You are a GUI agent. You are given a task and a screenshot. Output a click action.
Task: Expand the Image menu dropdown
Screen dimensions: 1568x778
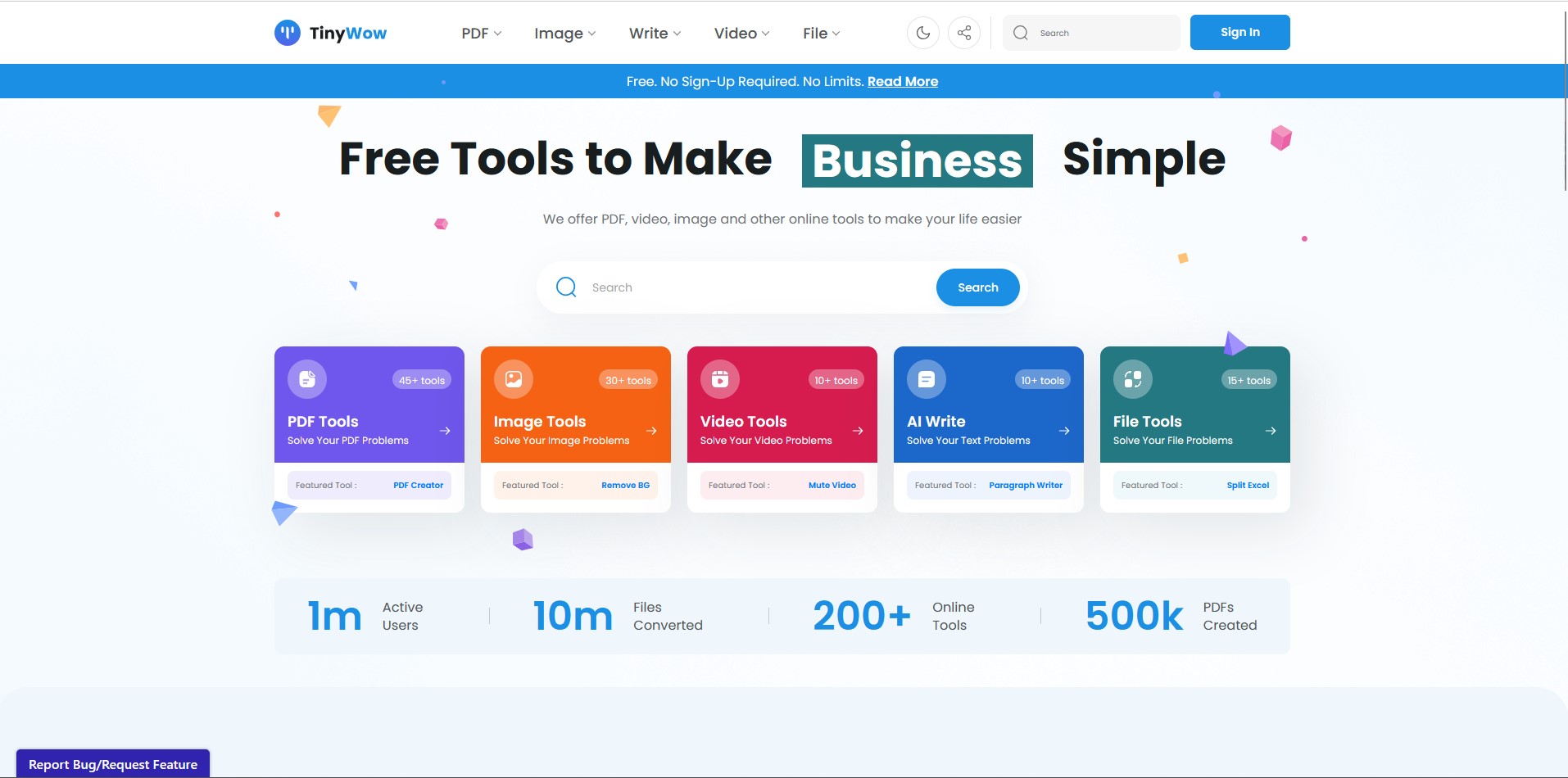[565, 34]
